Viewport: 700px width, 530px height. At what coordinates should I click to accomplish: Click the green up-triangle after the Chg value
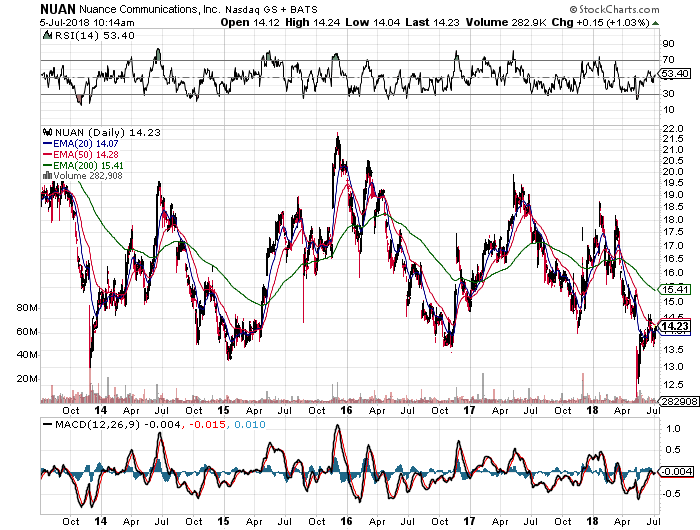pos(655,23)
